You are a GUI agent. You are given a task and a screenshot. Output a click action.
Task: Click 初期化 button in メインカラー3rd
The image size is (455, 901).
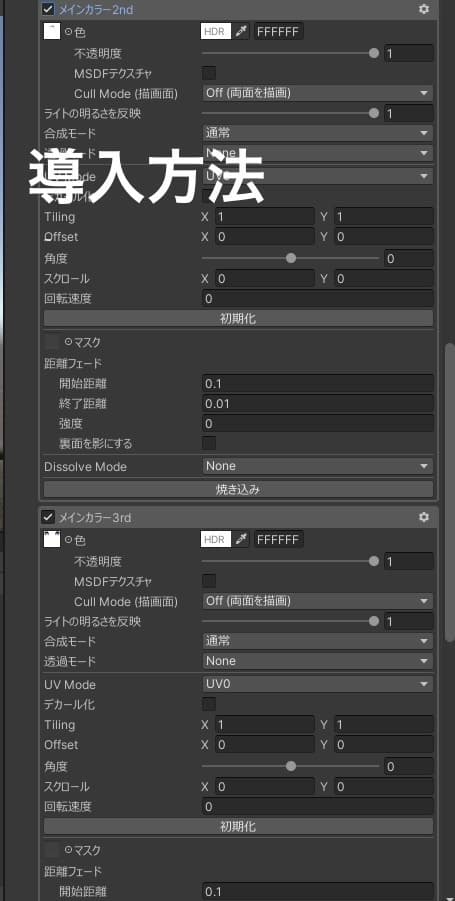click(x=238, y=826)
